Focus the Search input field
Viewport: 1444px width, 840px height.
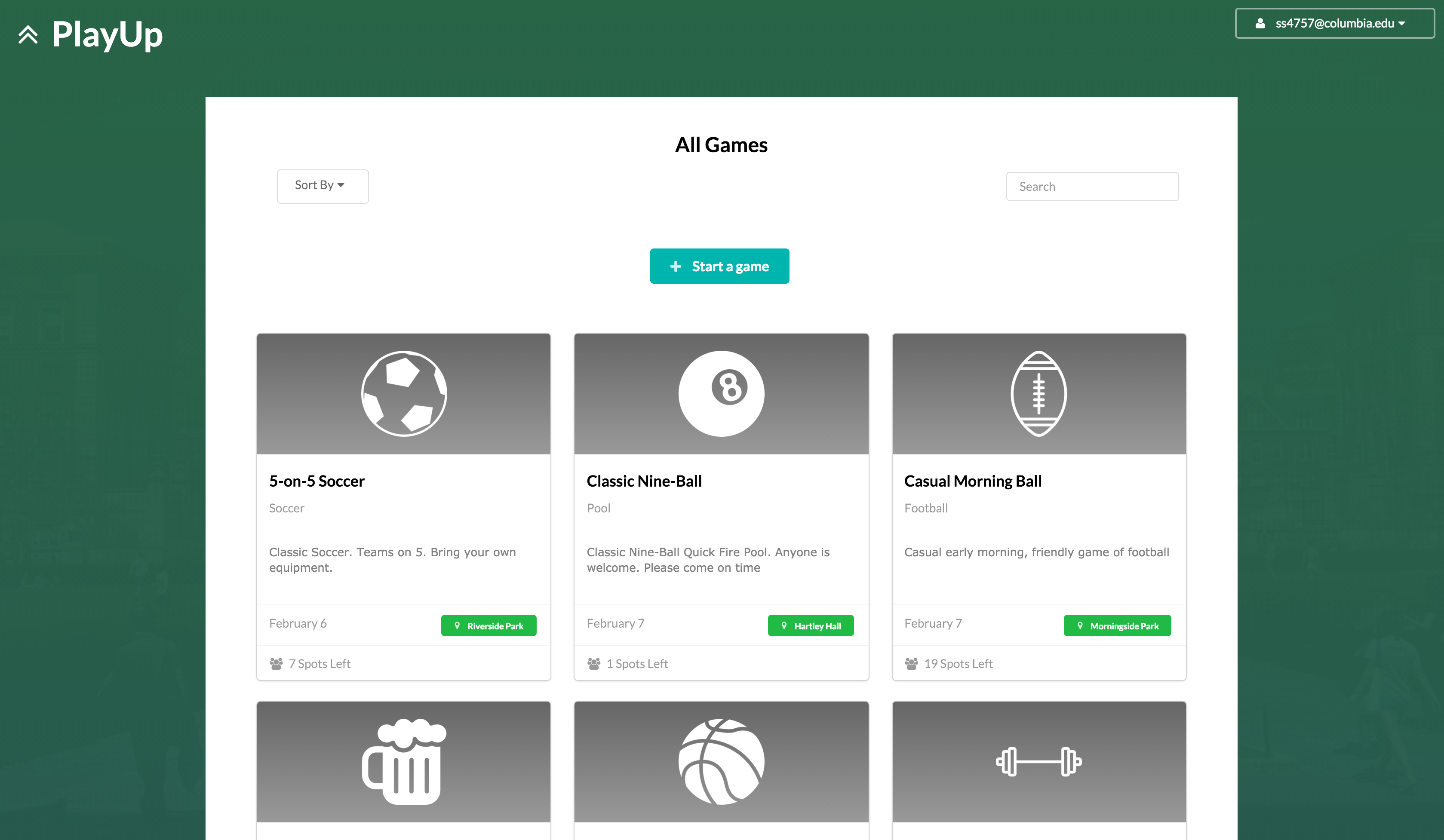(x=1091, y=187)
